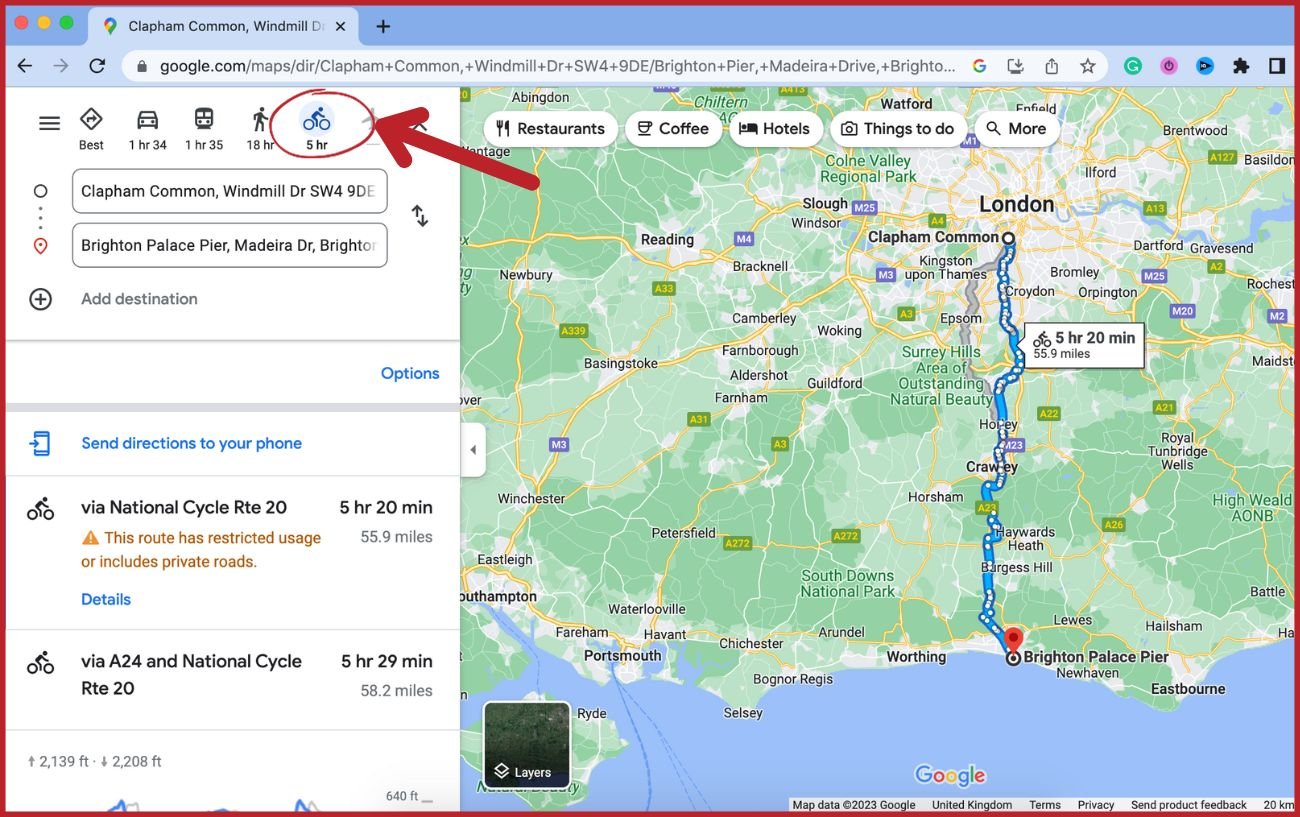Open the More search categories
This screenshot has width=1300, height=817.
(1016, 128)
